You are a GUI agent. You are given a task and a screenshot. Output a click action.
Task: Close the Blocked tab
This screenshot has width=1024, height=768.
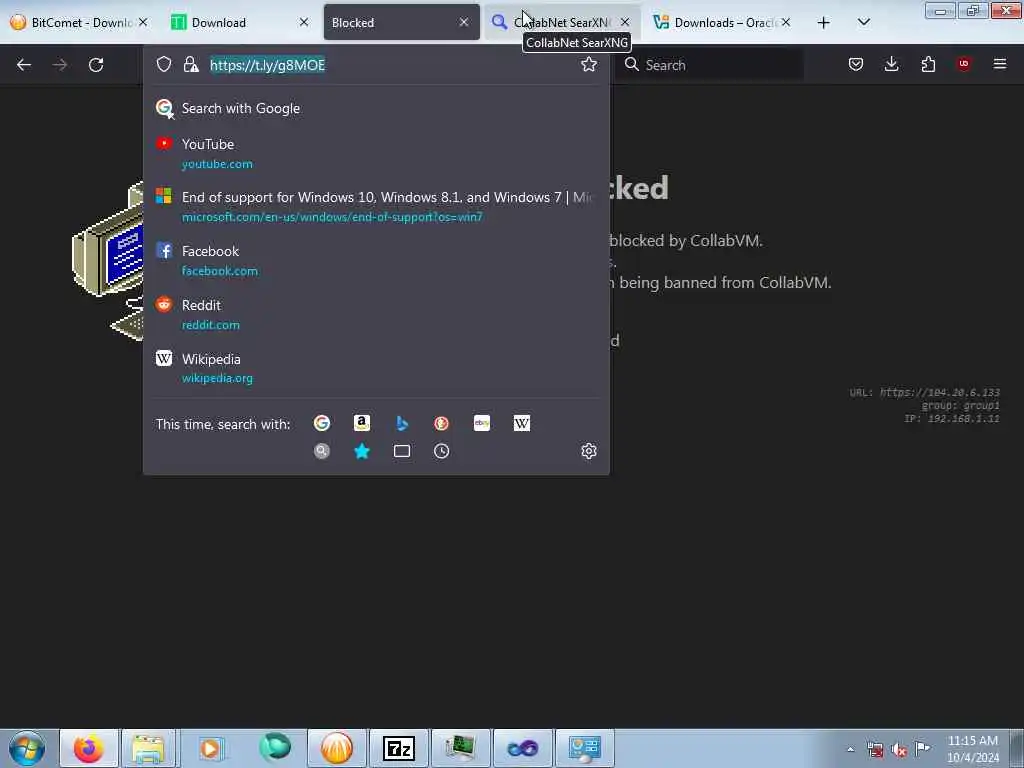tap(464, 22)
